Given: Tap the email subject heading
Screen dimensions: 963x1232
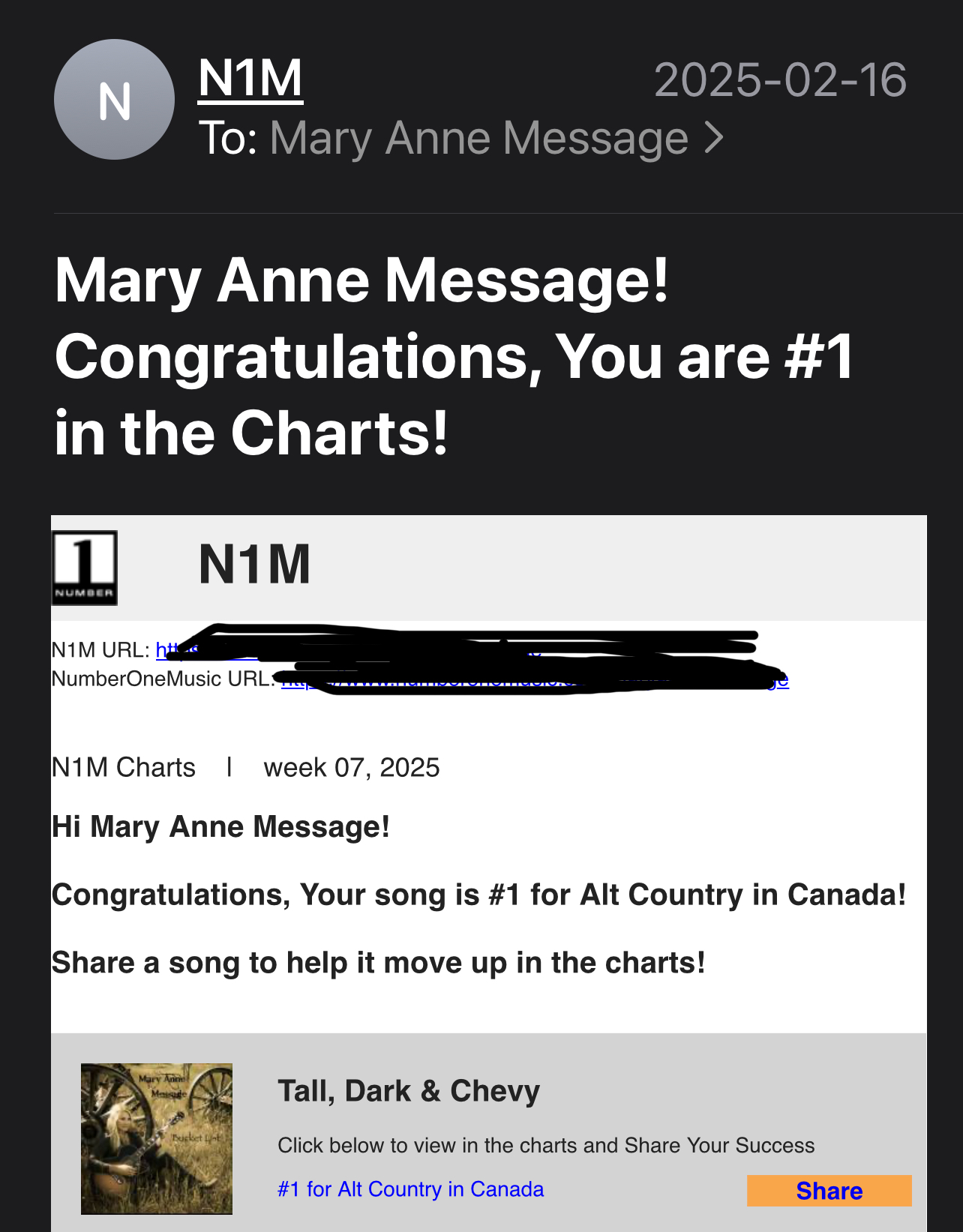Looking at the screenshot, I should tap(454, 356).
